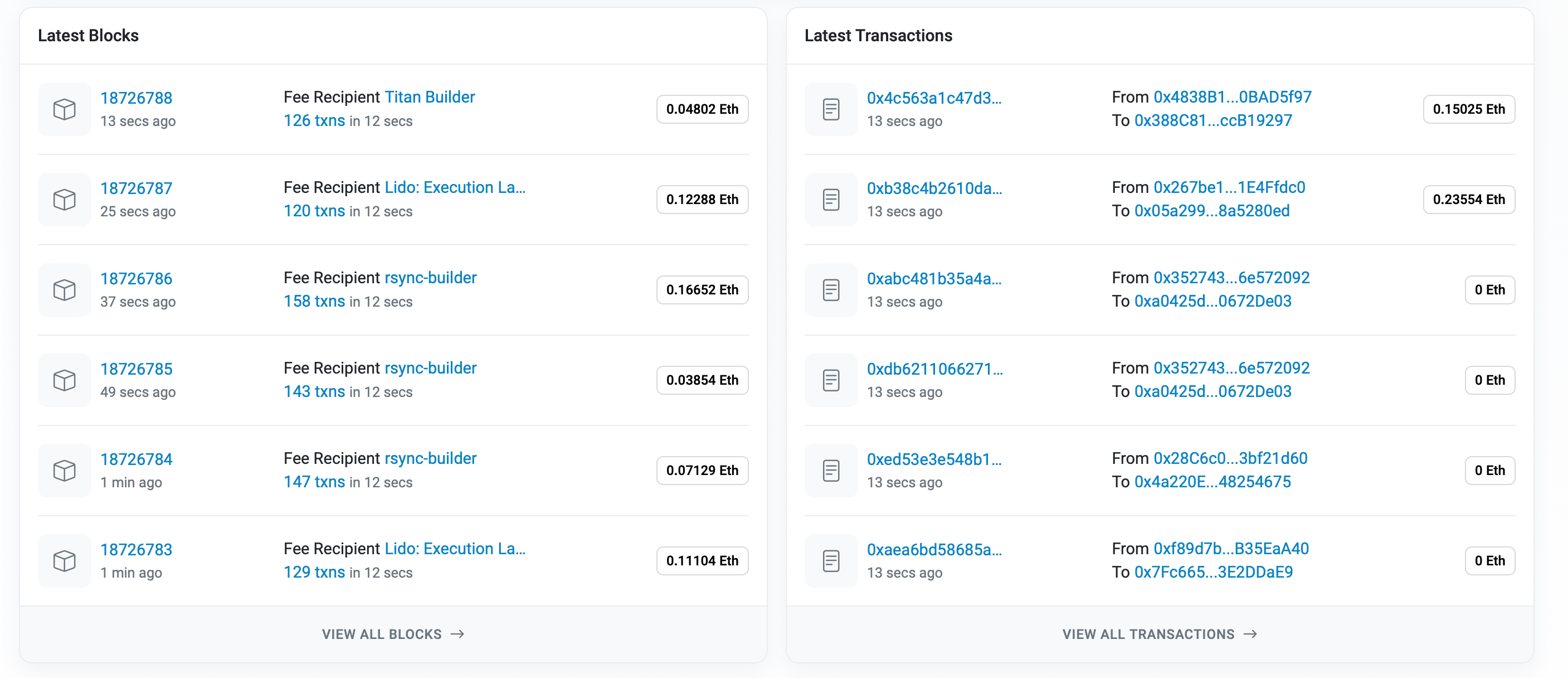
Task: Open sender address 0x267be1...1E4Ffdc0
Action: pyautogui.click(x=1230, y=187)
